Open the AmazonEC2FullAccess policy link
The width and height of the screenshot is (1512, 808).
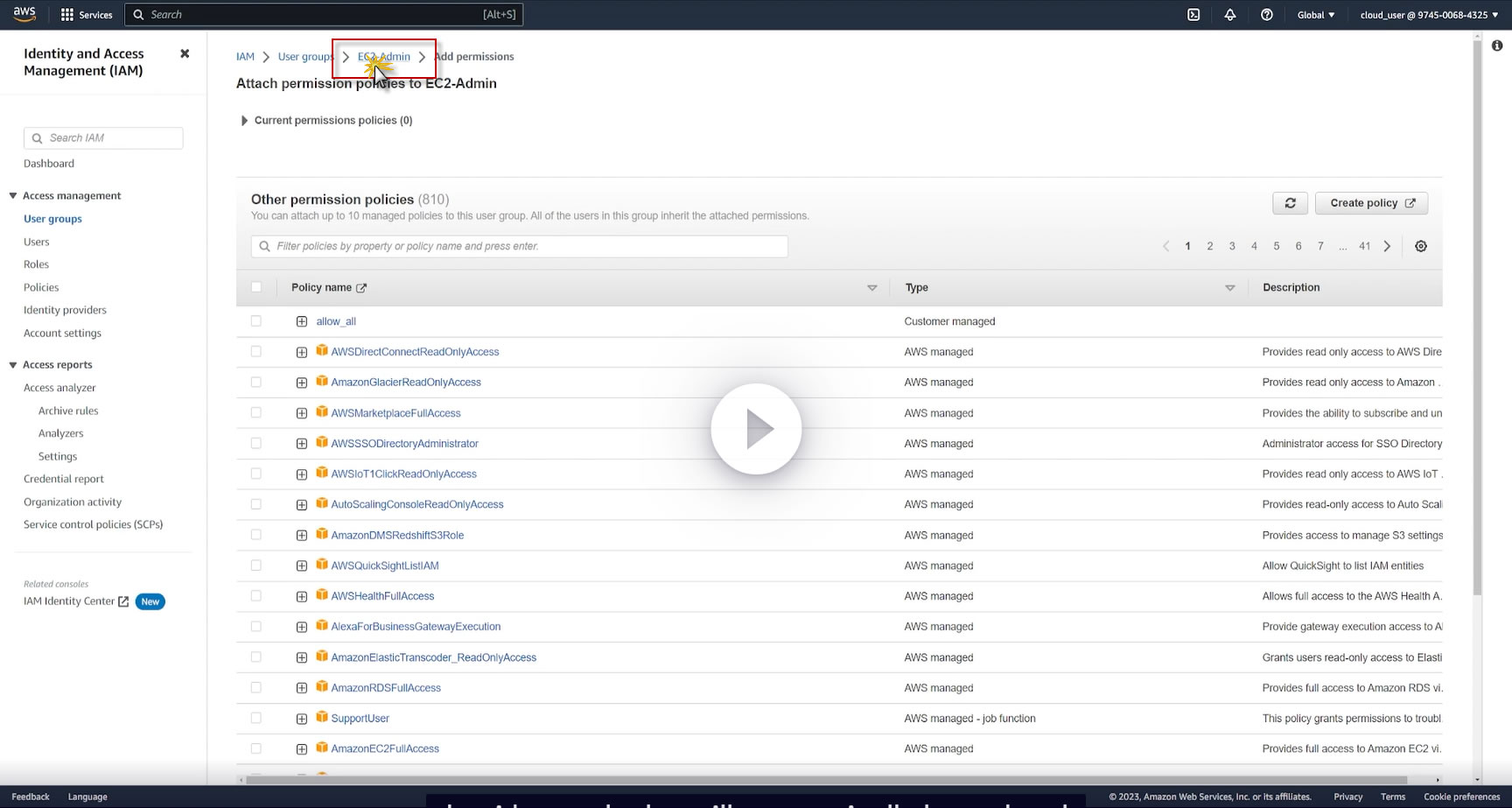click(385, 748)
